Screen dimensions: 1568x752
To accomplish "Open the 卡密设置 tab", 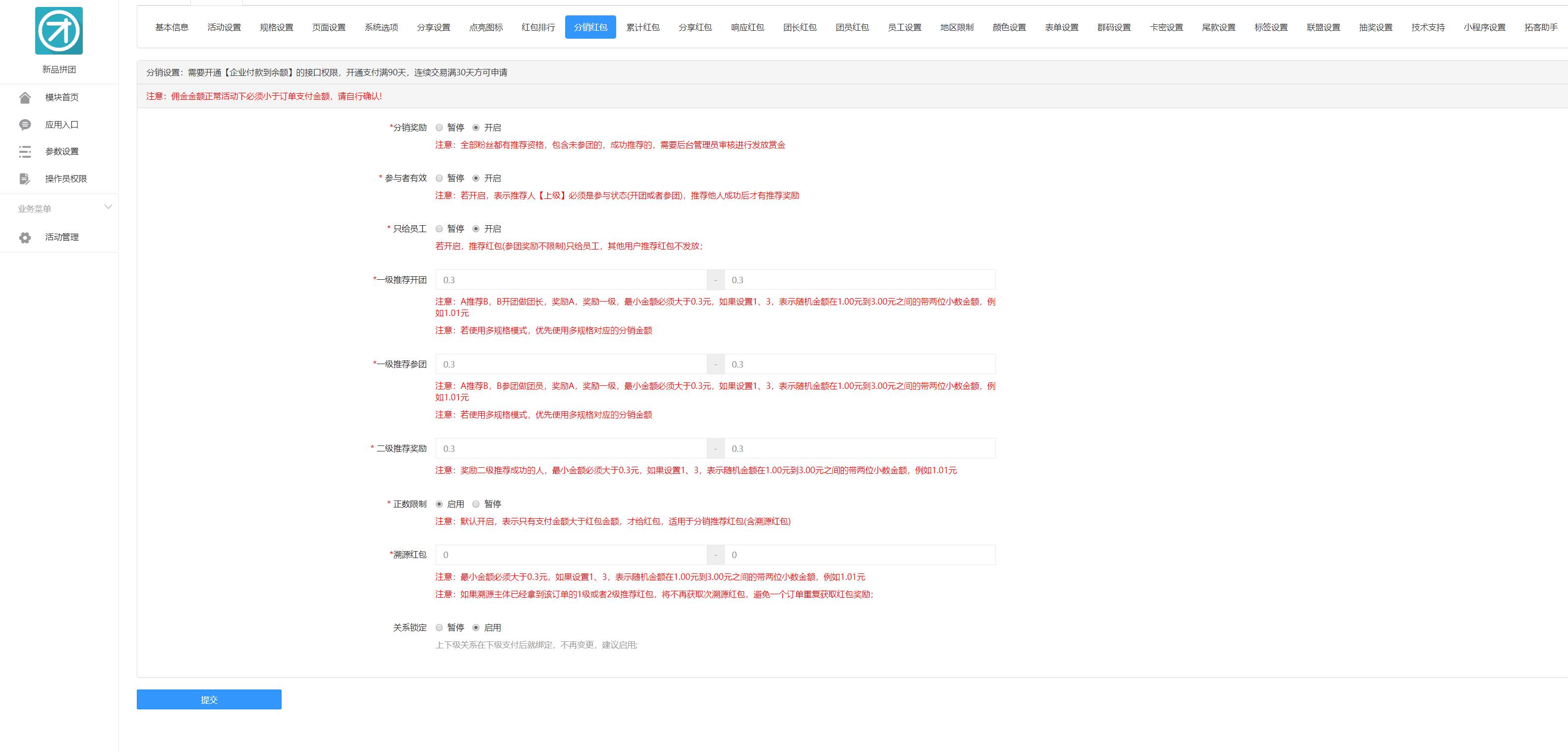I will [1166, 27].
